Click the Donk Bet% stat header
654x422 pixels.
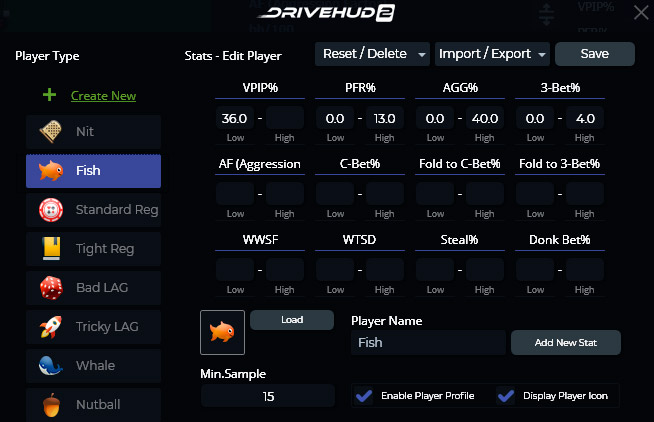[560, 240]
